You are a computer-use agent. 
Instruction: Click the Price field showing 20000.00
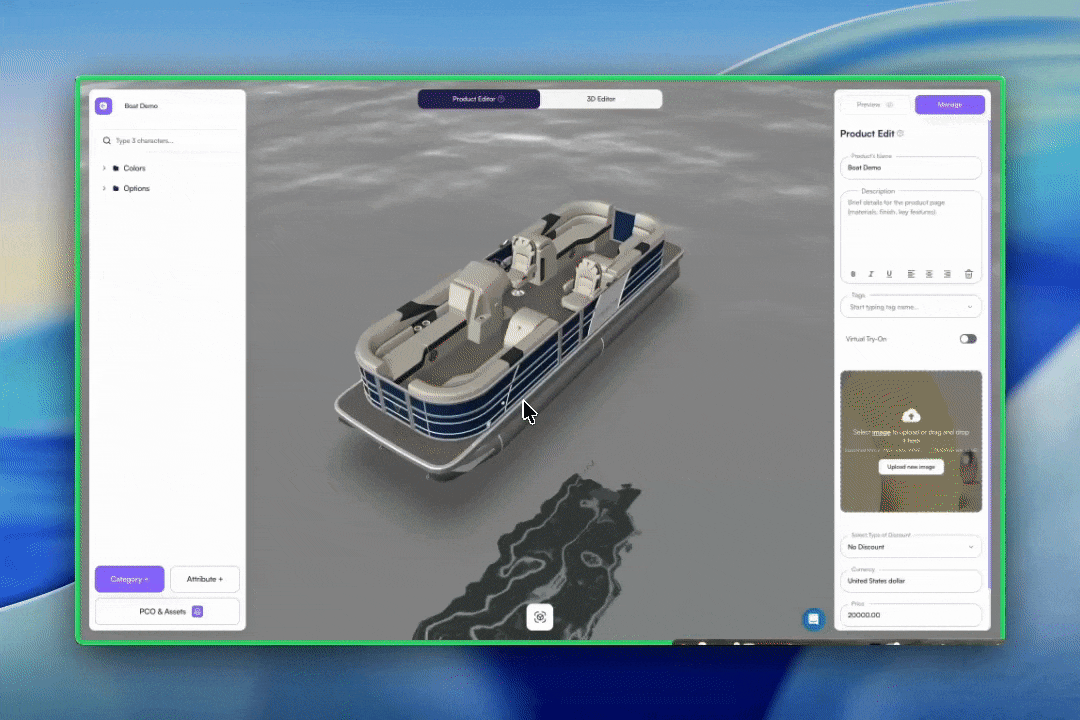tap(911, 615)
